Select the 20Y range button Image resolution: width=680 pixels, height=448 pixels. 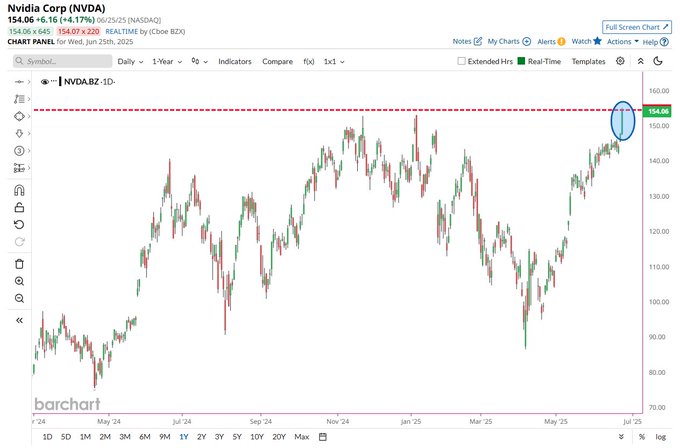(x=279, y=437)
